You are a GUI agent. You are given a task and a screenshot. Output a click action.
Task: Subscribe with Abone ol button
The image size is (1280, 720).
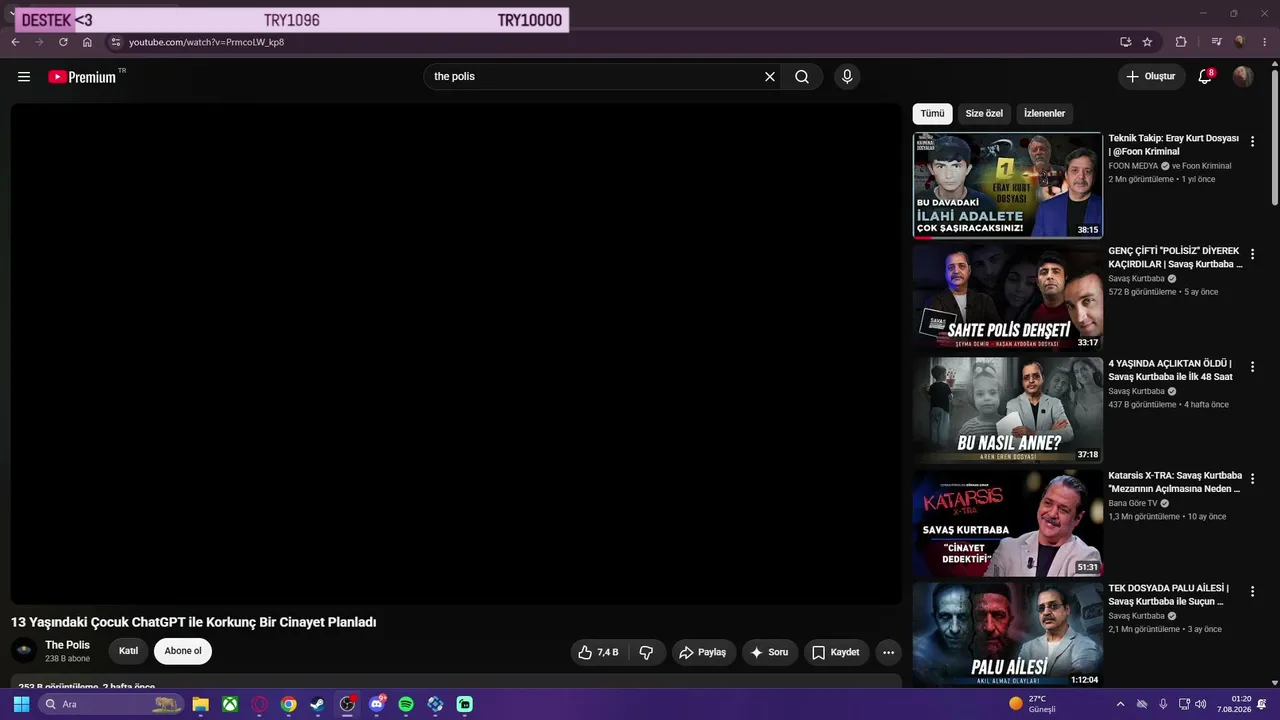pos(183,651)
